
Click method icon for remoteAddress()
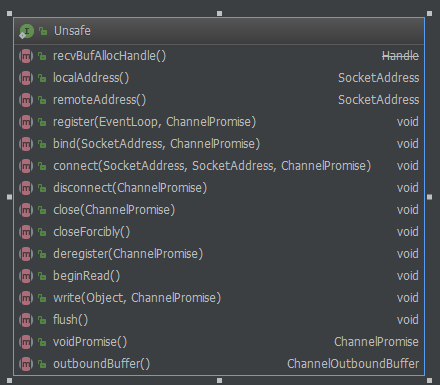coord(26,100)
